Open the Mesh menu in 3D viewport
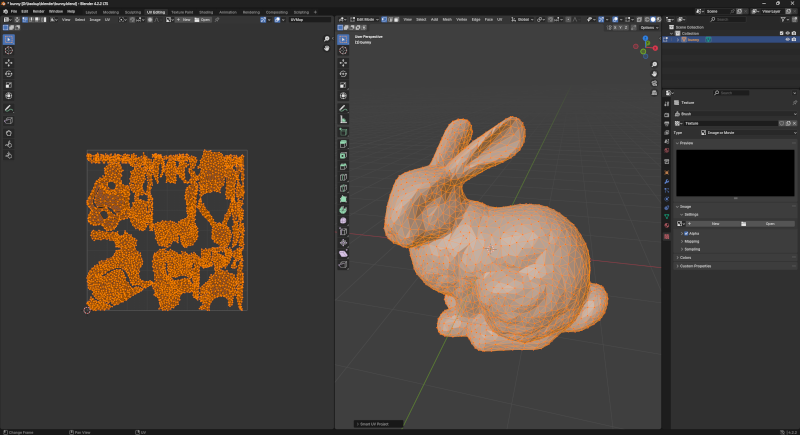This screenshot has height=435, width=800. (447, 19)
